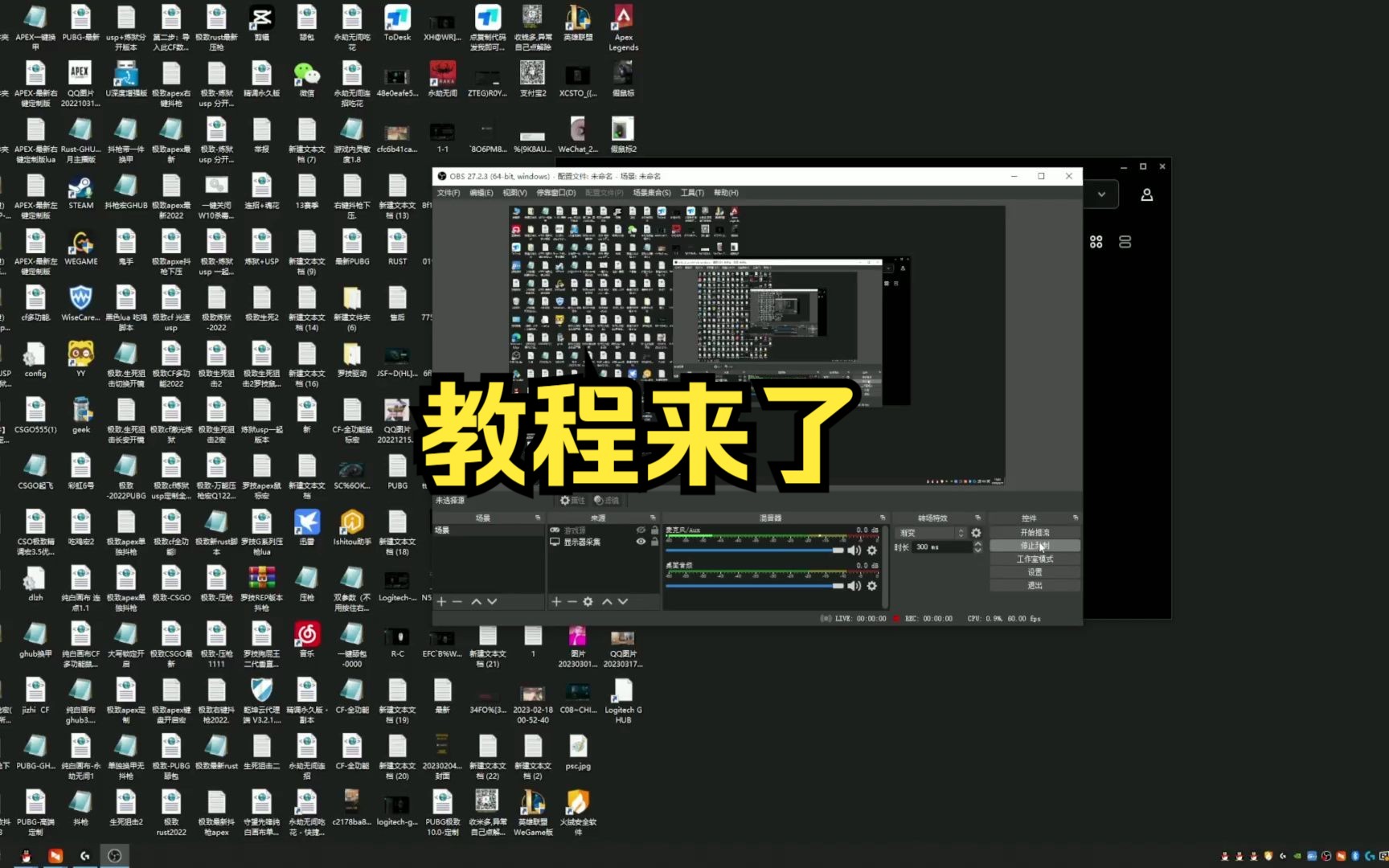
Task: Show the hidden 游戏源 source eye toggle
Action: 641,530
